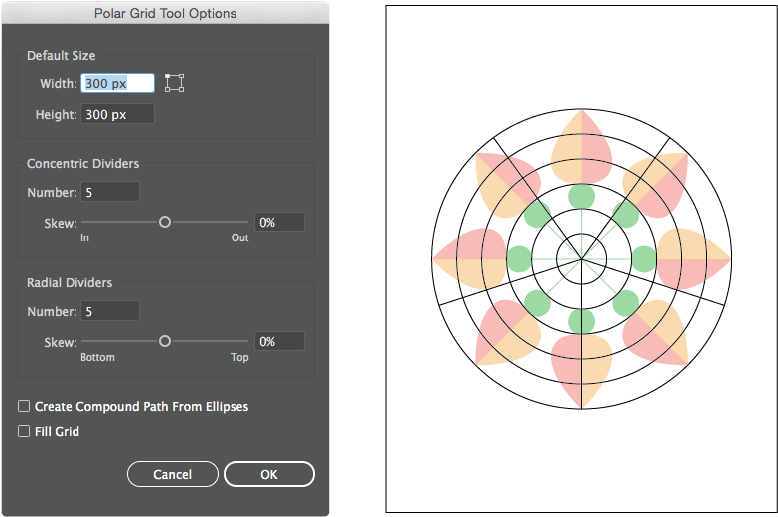The image size is (778, 517).
Task: Click the Radial Dividers Skew slider handle
Action: coord(165,341)
